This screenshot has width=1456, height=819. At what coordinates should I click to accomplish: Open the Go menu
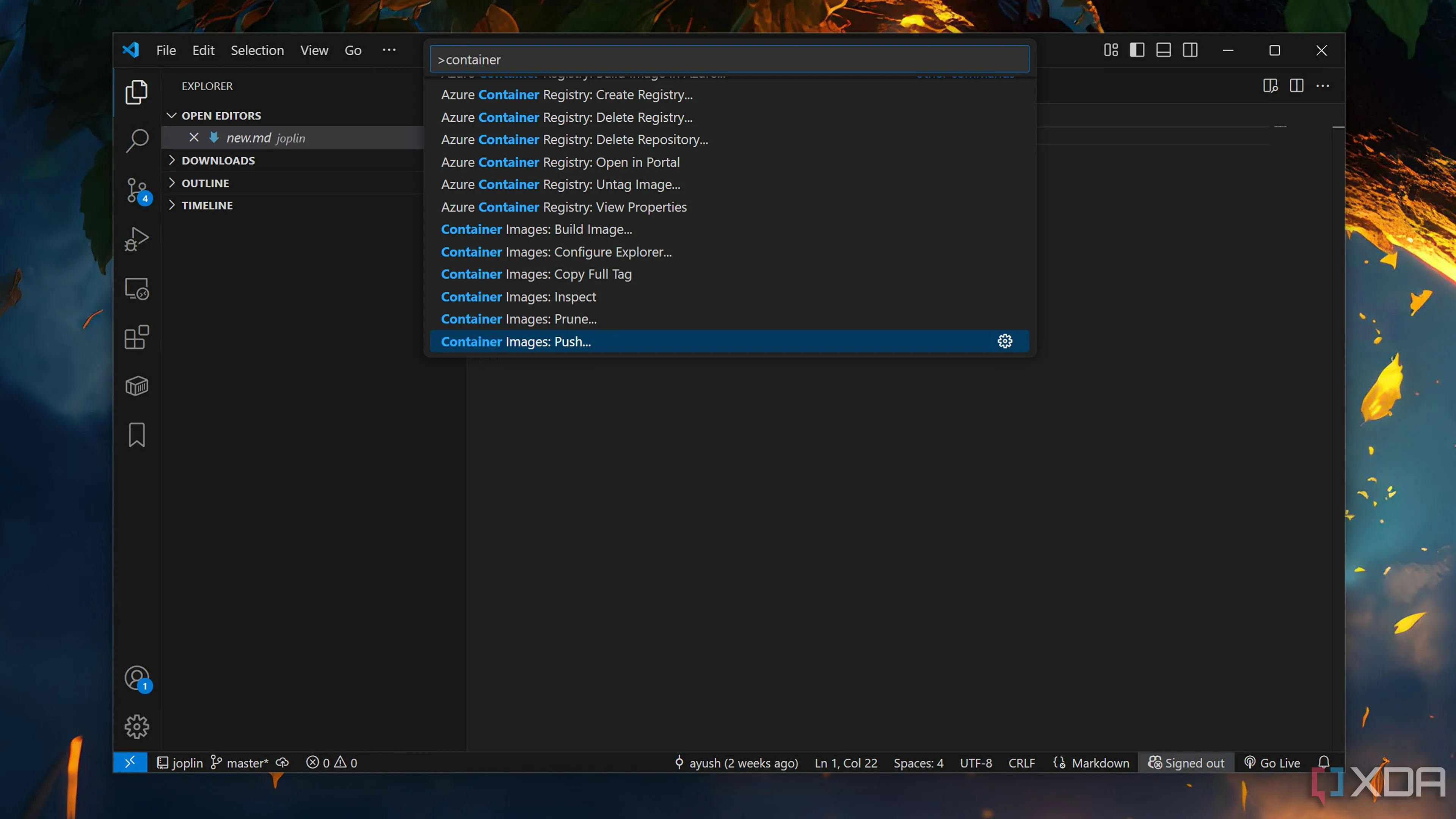tap(353, 50)
